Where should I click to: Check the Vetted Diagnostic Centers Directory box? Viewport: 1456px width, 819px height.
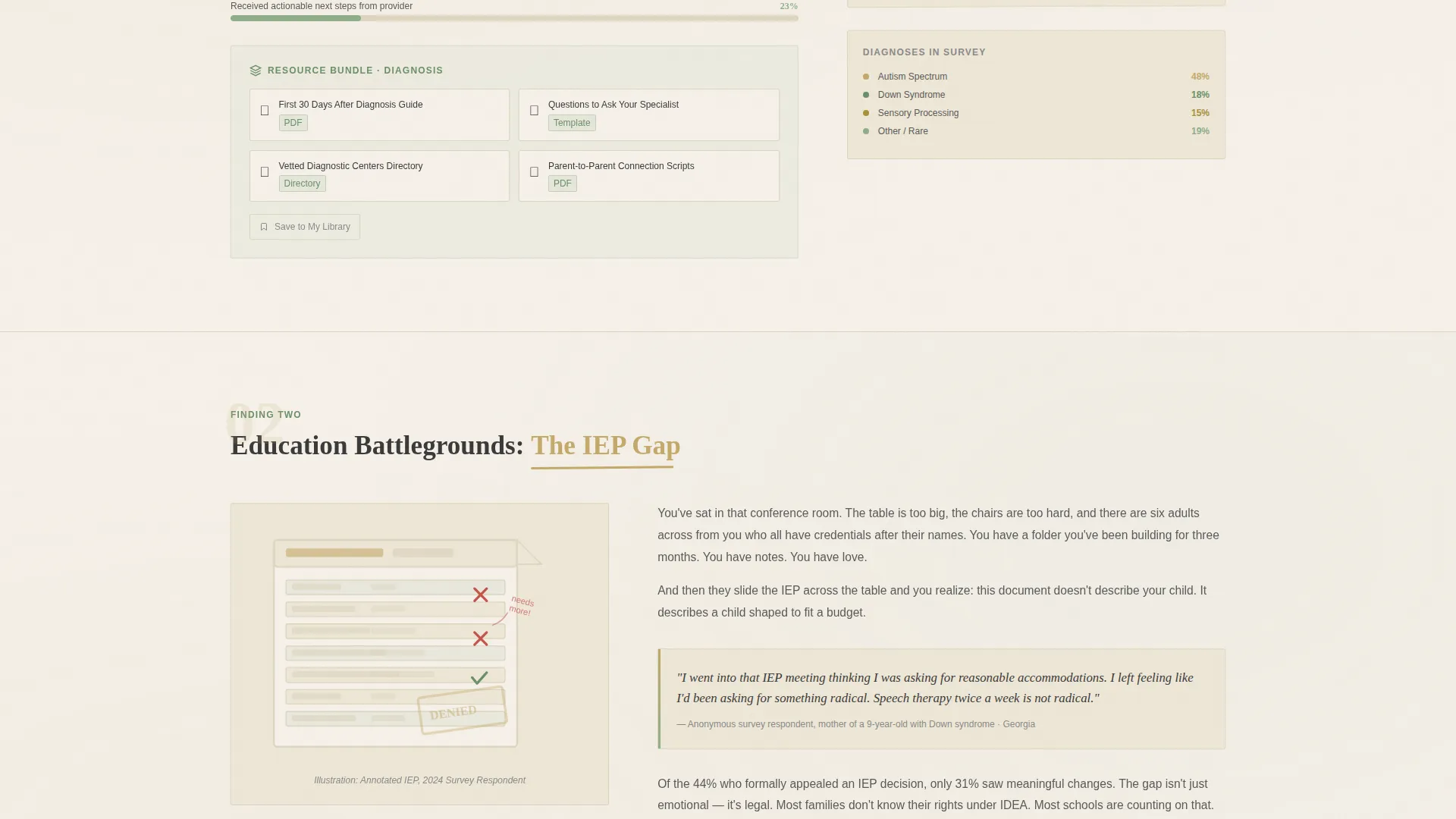pos(265,172)
